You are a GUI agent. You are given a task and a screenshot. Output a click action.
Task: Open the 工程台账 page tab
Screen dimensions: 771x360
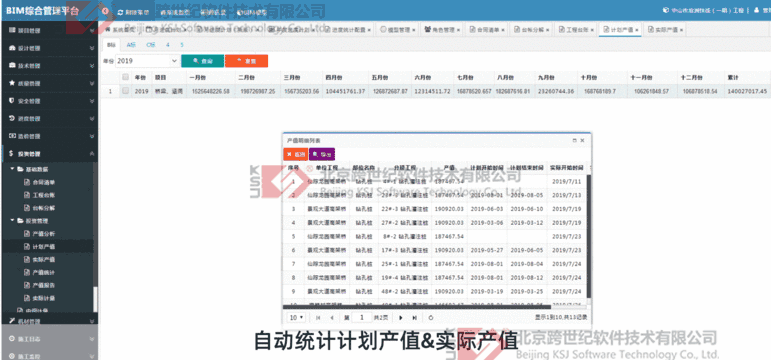click(x=575, y=30)
